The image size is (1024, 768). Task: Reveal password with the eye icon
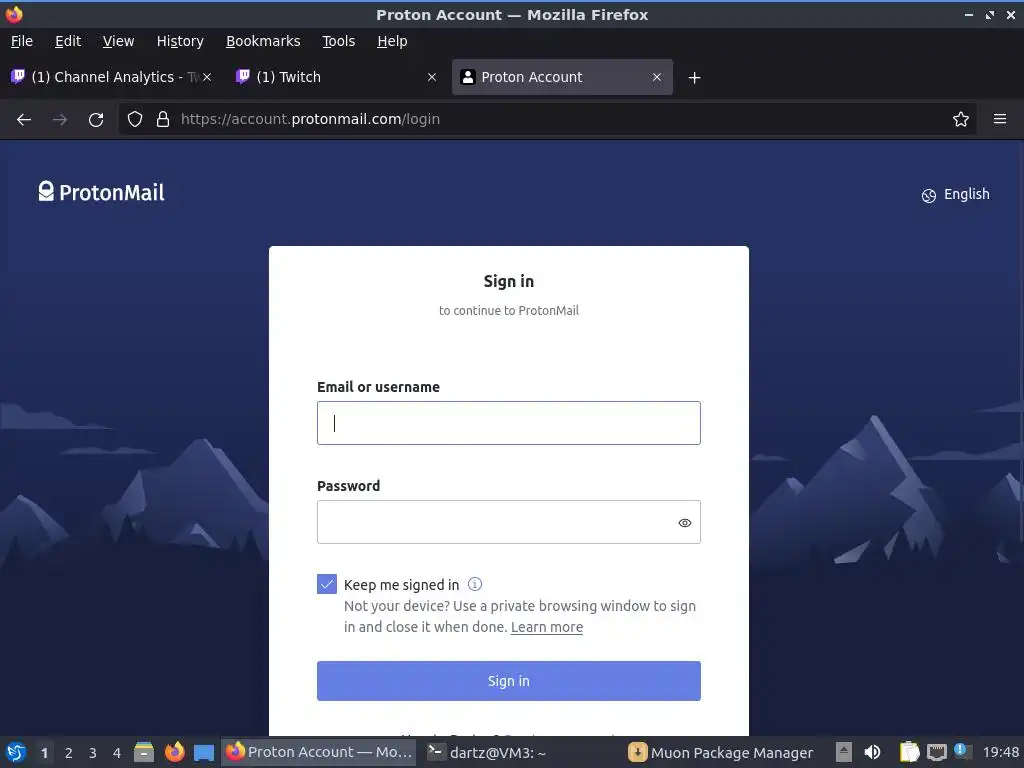684,522
